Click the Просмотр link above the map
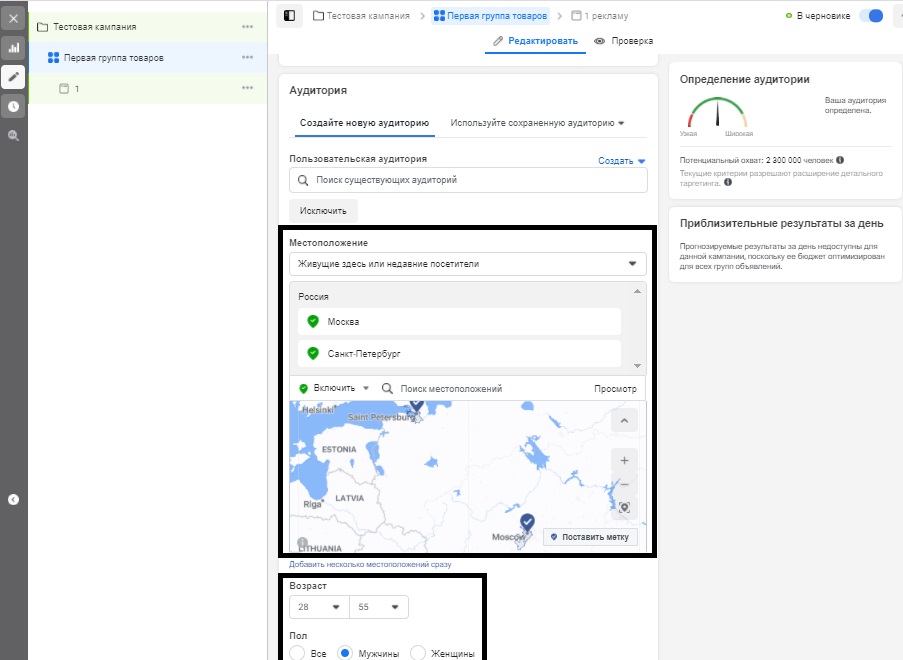The width and height of the screenshot is (903, 660). pos(616,389)
